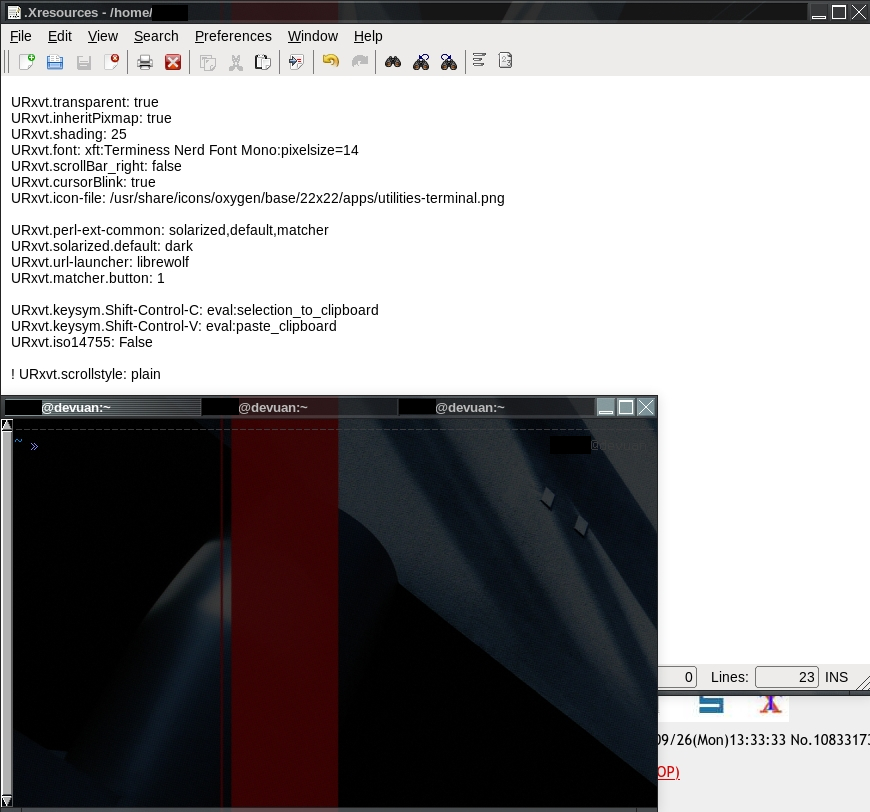The width and height of the screenshot is (870, 812).
Task: Click the post number No.1083317 text
Action: [x=830, y=740]
